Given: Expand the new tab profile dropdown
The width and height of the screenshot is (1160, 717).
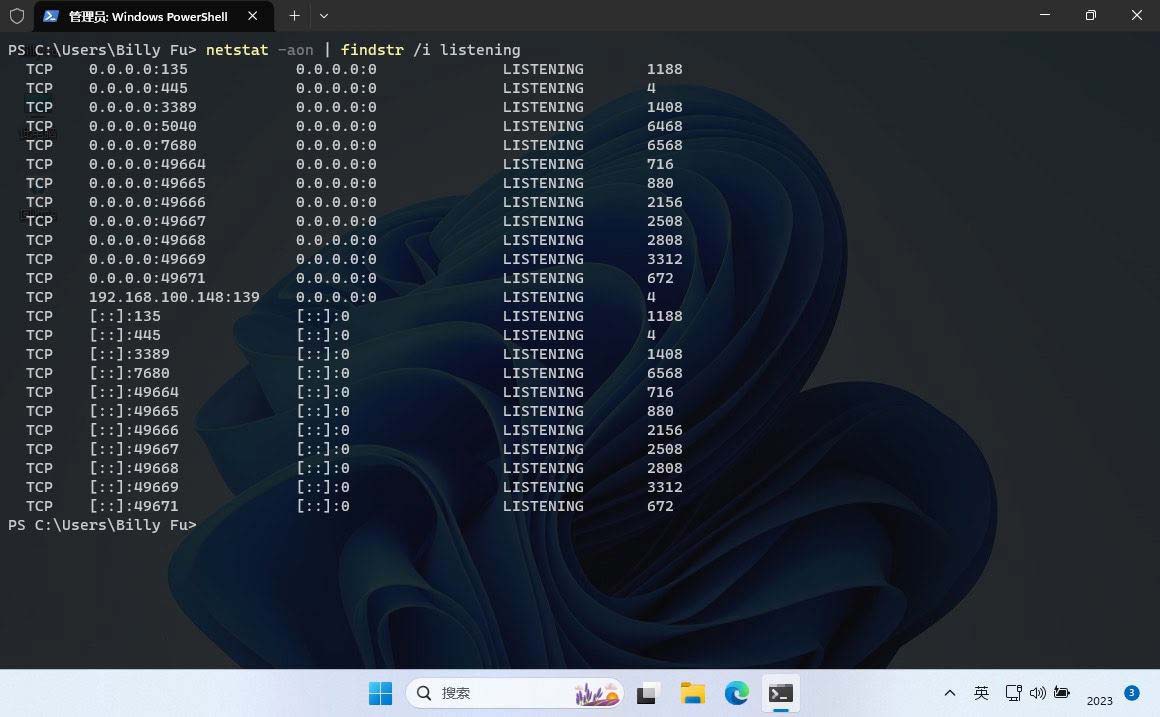Looking at the screenshot, I should pyautogui.click(x=323, y=16).
